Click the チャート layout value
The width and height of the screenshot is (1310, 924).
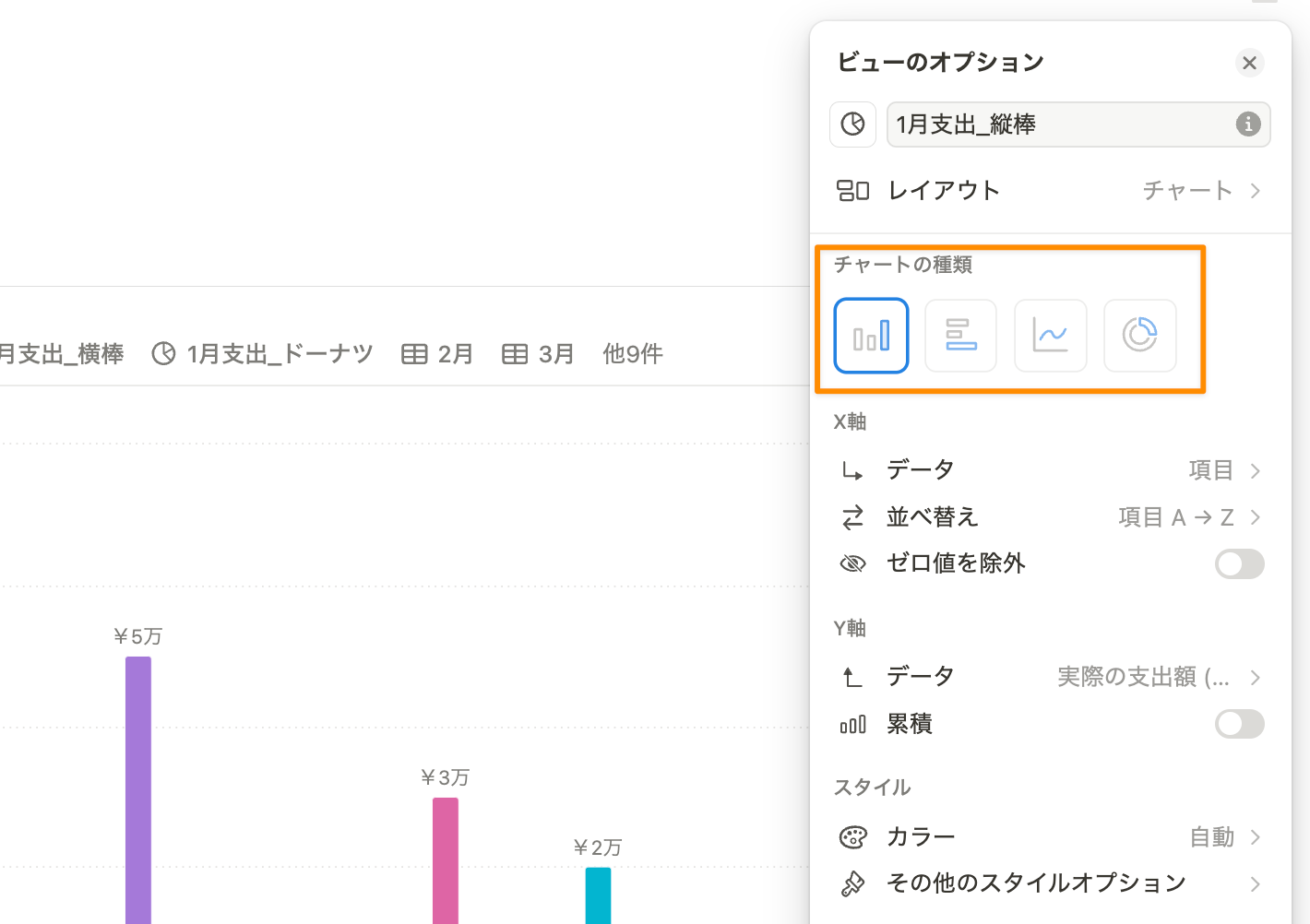(1187, 190)
